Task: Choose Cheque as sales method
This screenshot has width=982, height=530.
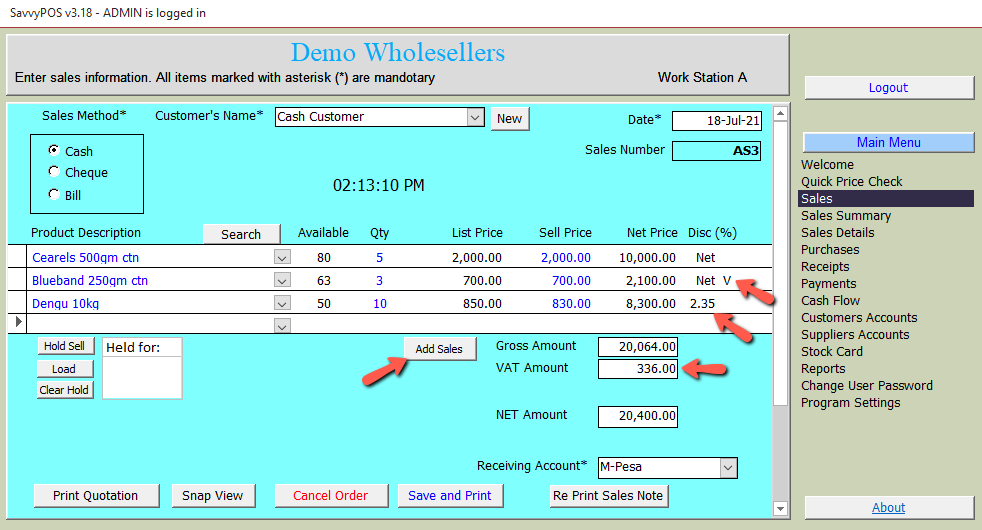Action: 54,172
